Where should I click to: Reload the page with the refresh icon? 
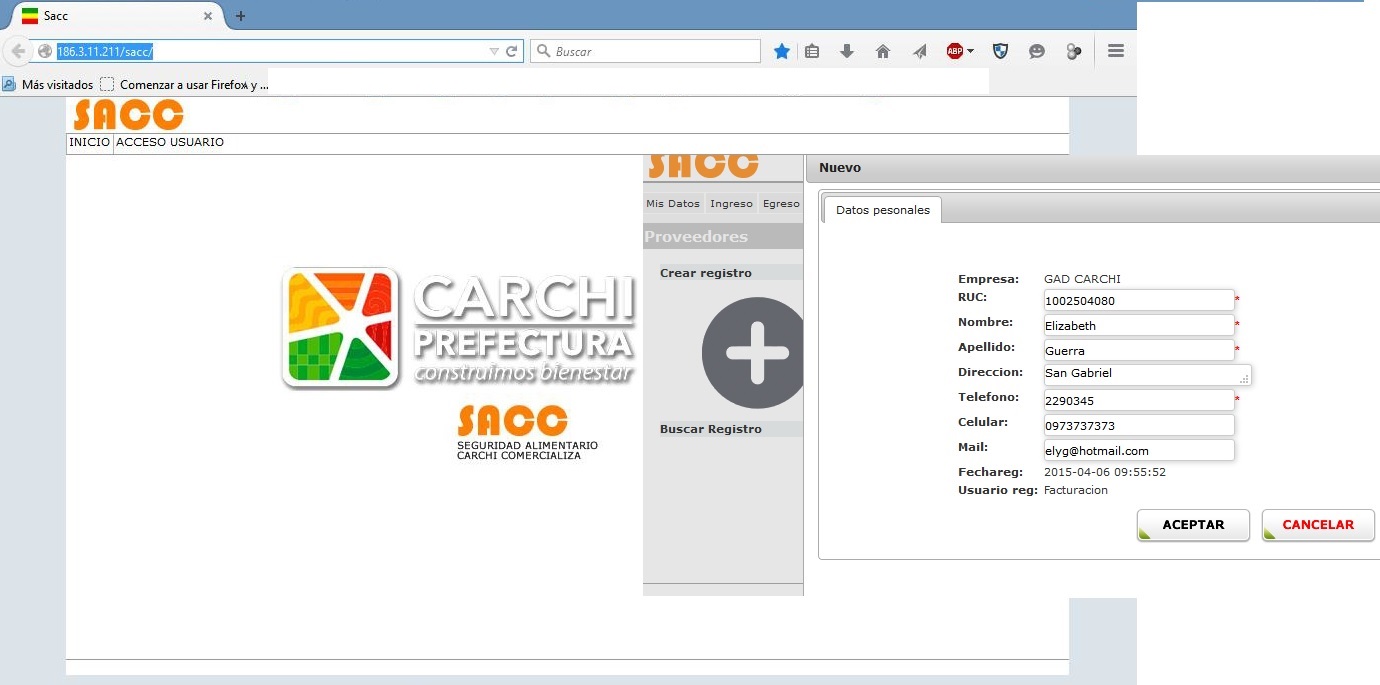(512, 51)
